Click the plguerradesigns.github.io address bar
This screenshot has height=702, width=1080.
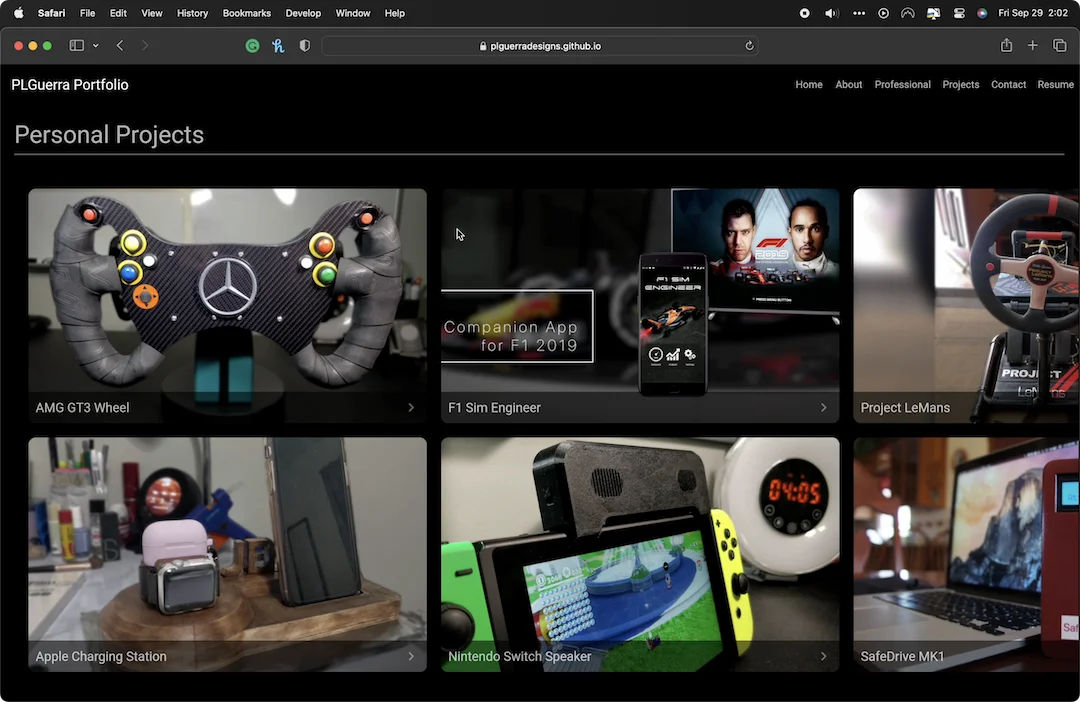pyautogui.click(x=540, y=46)
